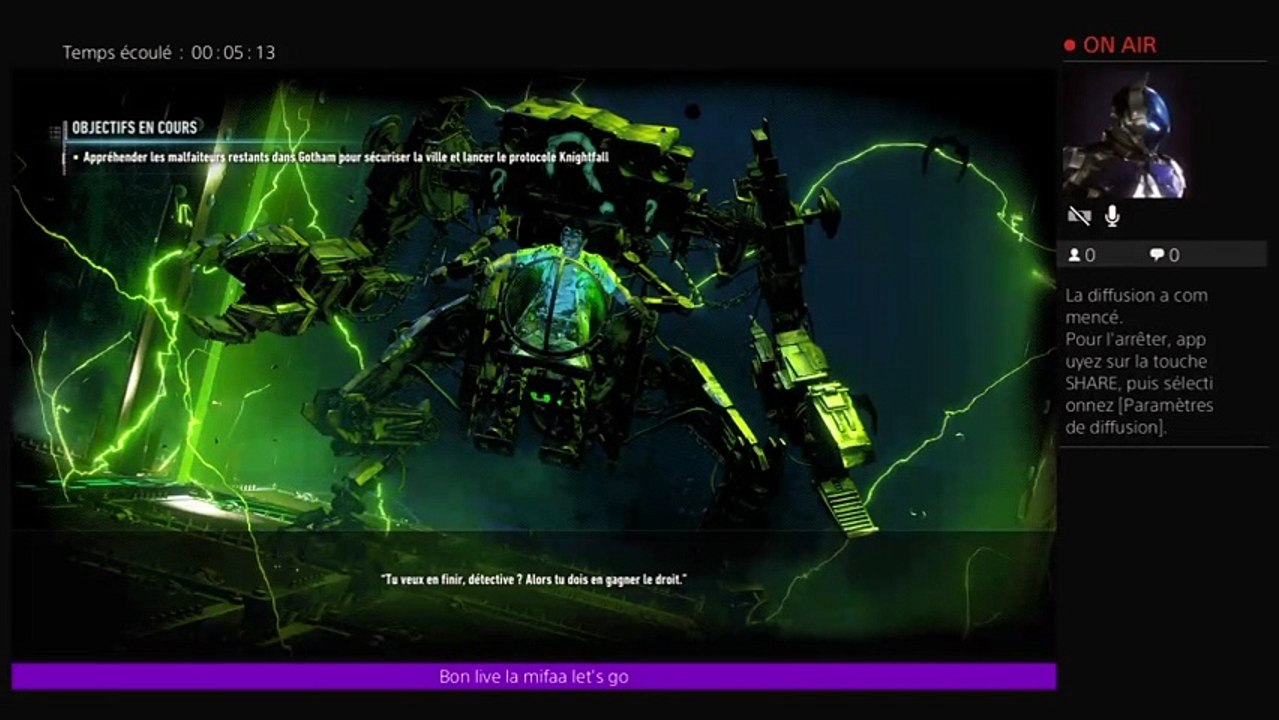Screen dimensions: 1279x720
Task: Open the viewers count icon
Action: pyautogui.click(x=1075, y=255)
